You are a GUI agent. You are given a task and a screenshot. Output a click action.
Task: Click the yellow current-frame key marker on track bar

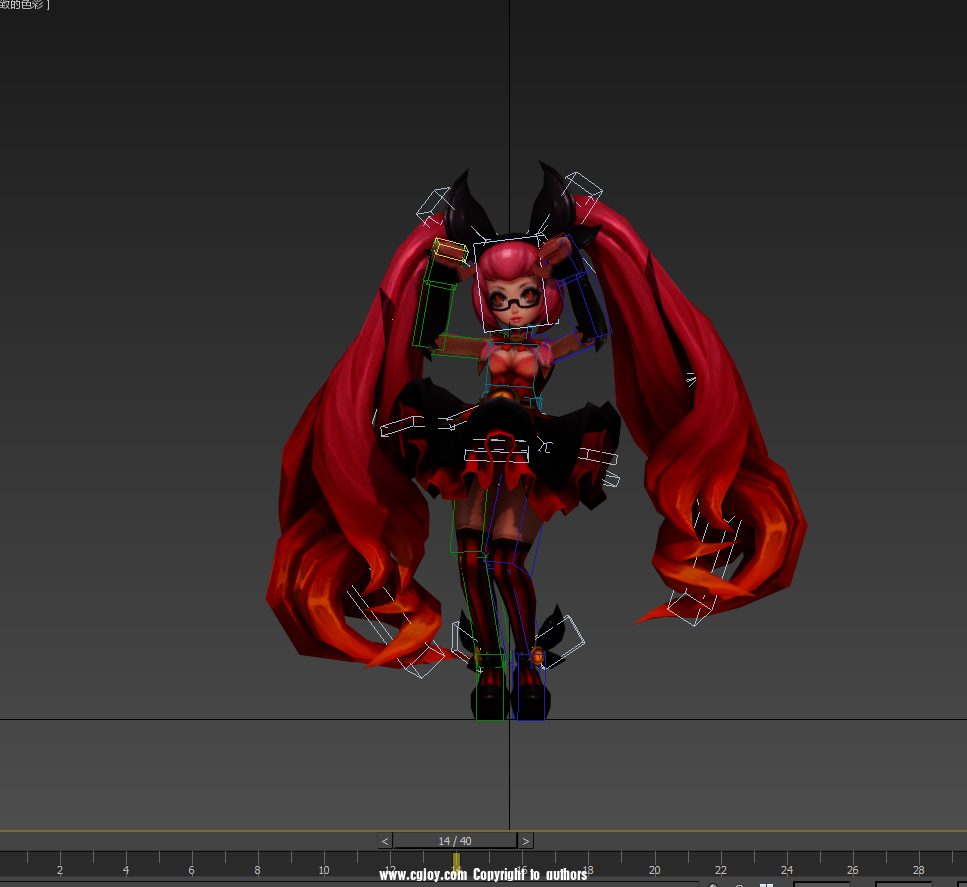(x=456, y=862)
